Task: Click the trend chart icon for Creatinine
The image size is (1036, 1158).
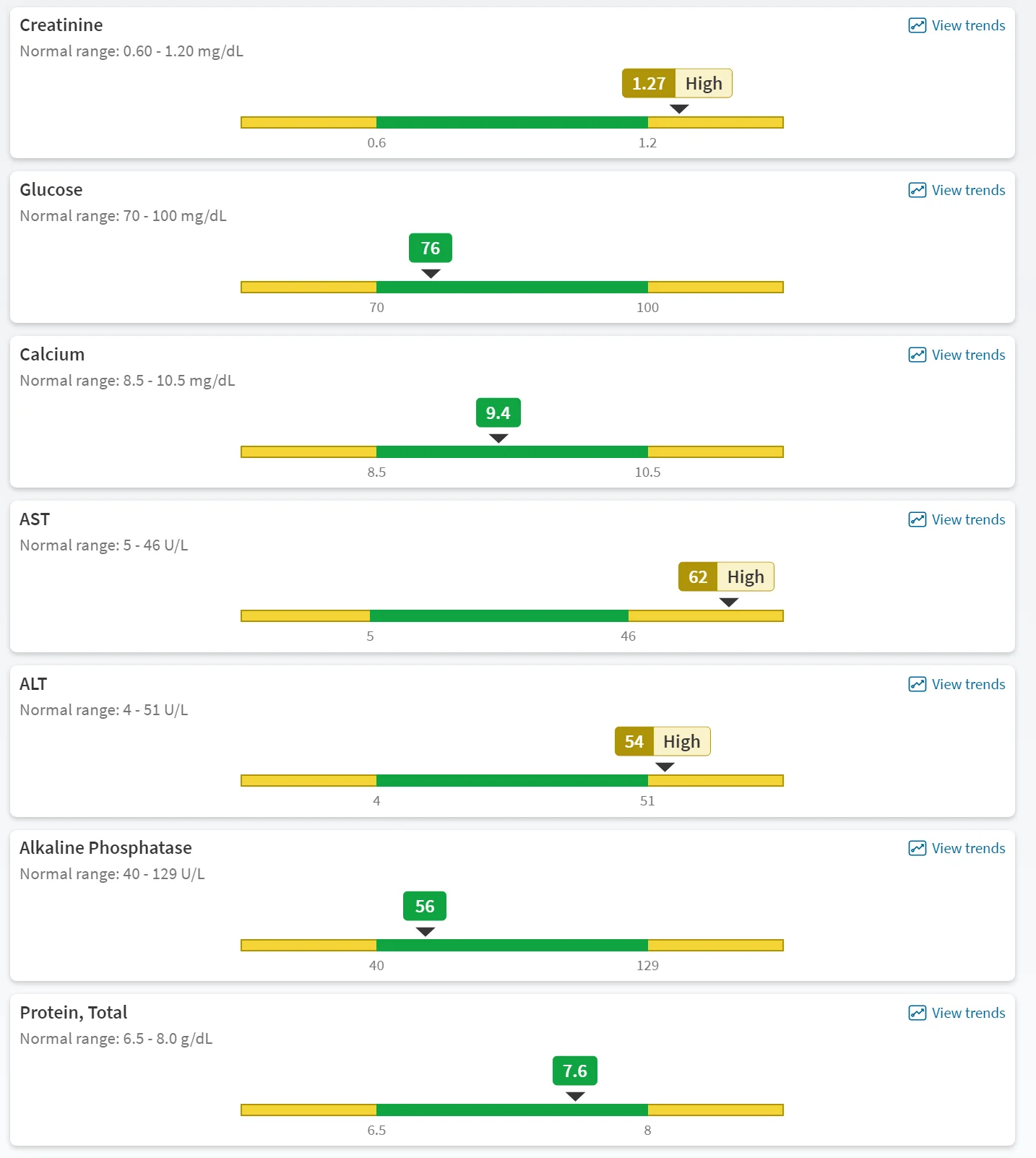Action: tap(917, 25)
